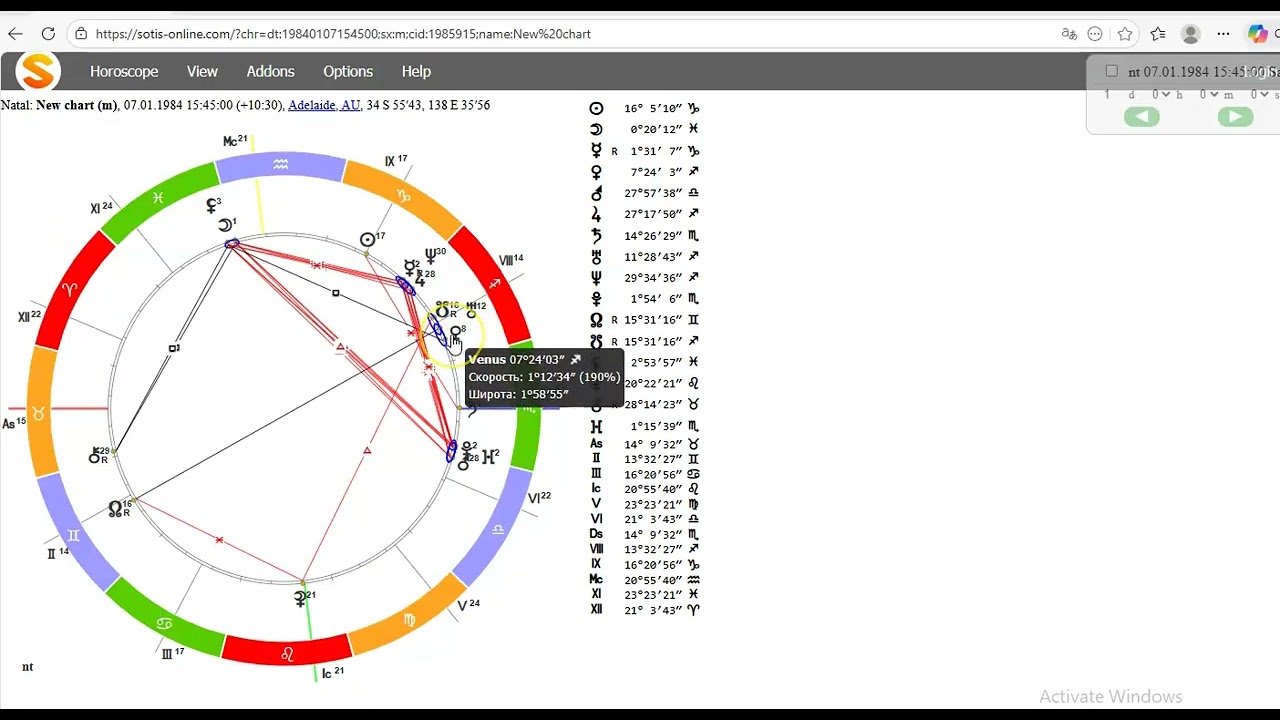The width and height of the screenshot is (1280, 720).
Task: Select the Pluto glyph in planet list
Action: coord(596,298)
